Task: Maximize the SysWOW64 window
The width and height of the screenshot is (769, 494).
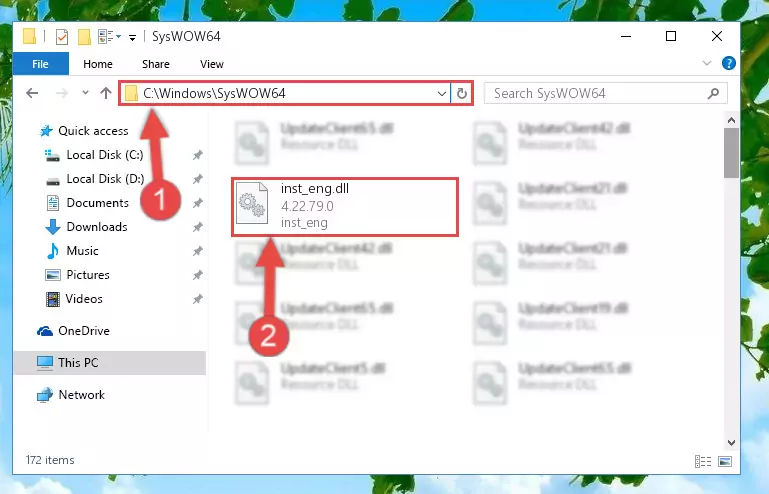Action: 670,37
